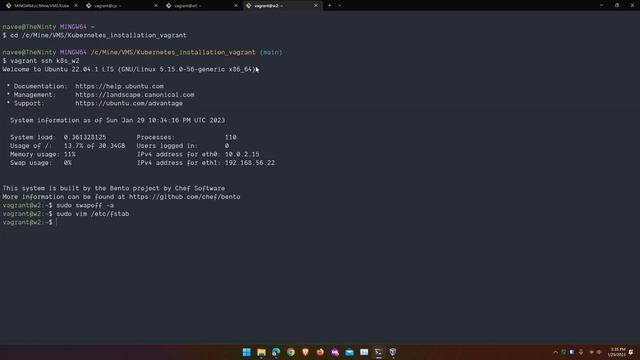Screen dimensions: 640x360
Task: Click the https://github.com/chef/bento link
Action: click(x=184, y=197)
